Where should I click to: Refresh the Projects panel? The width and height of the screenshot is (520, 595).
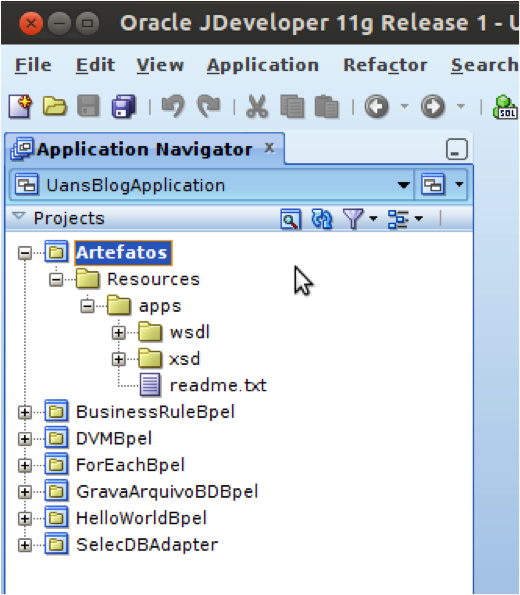coord(321,219)
